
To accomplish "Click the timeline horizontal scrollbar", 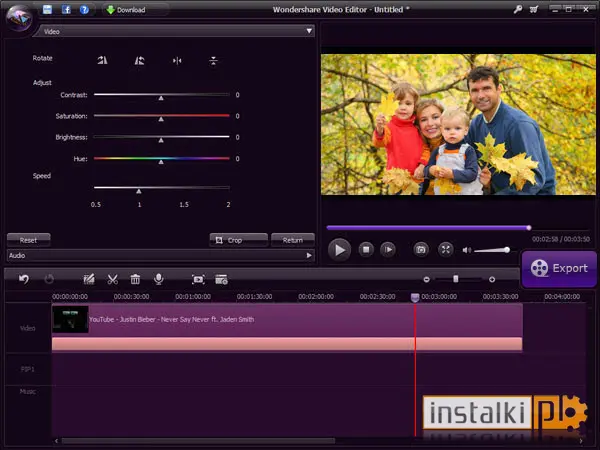I will [198, 441].
